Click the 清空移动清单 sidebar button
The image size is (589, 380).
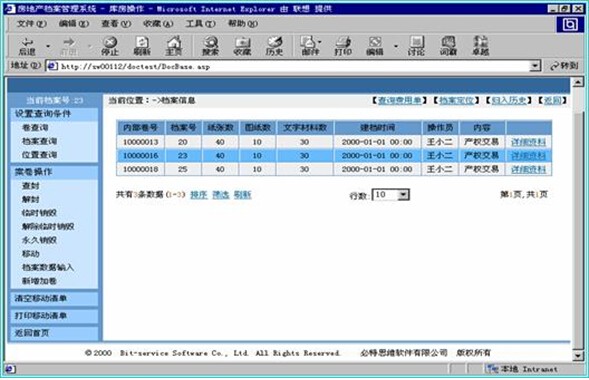pyautogui.click(x=54, y=299)
